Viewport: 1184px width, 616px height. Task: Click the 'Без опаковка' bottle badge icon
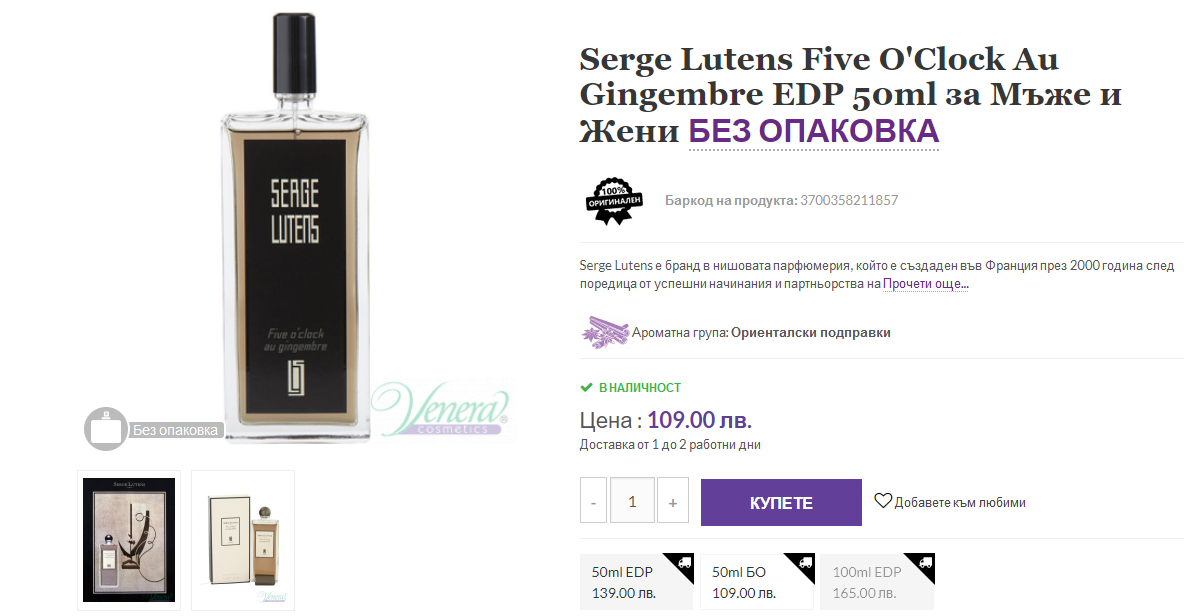tap(106, 429)
